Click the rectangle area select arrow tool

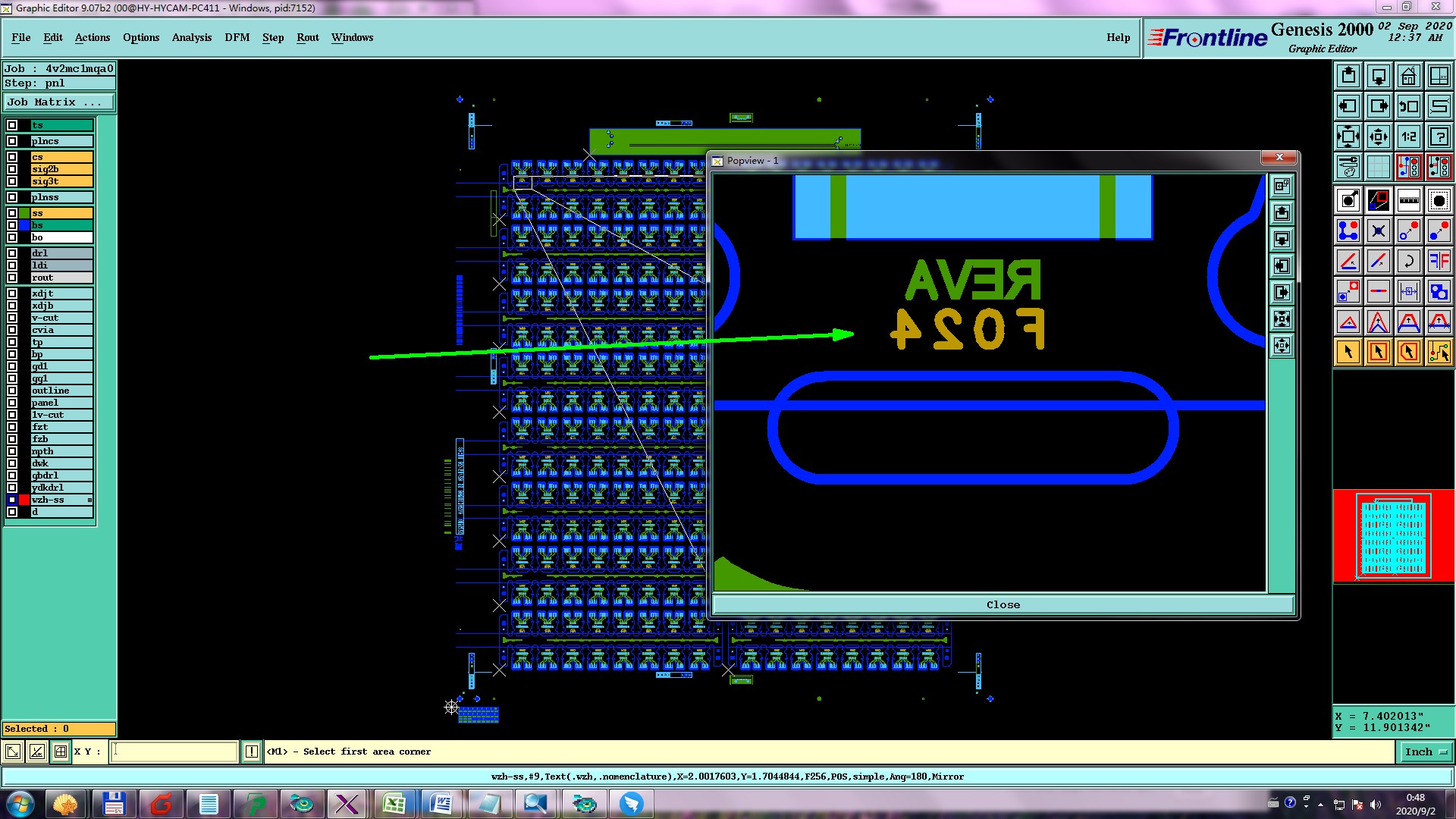[x=1378, y=352]
